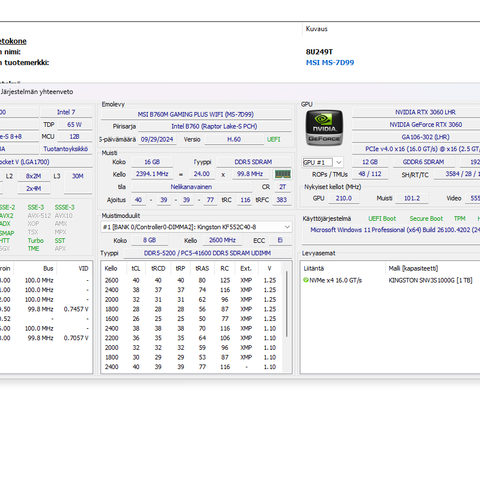This screenshot has height=480, width=480.
Task: Click the green UEFI label beside Versio
Action: [x=273, y=139]
